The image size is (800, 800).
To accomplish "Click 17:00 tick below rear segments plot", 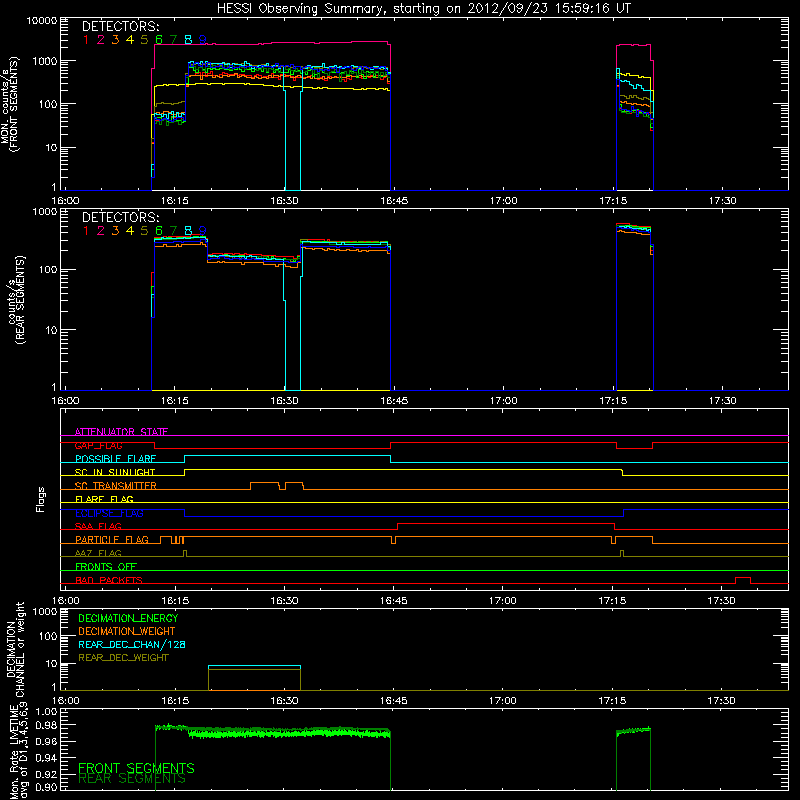I will tap(504, 401).
